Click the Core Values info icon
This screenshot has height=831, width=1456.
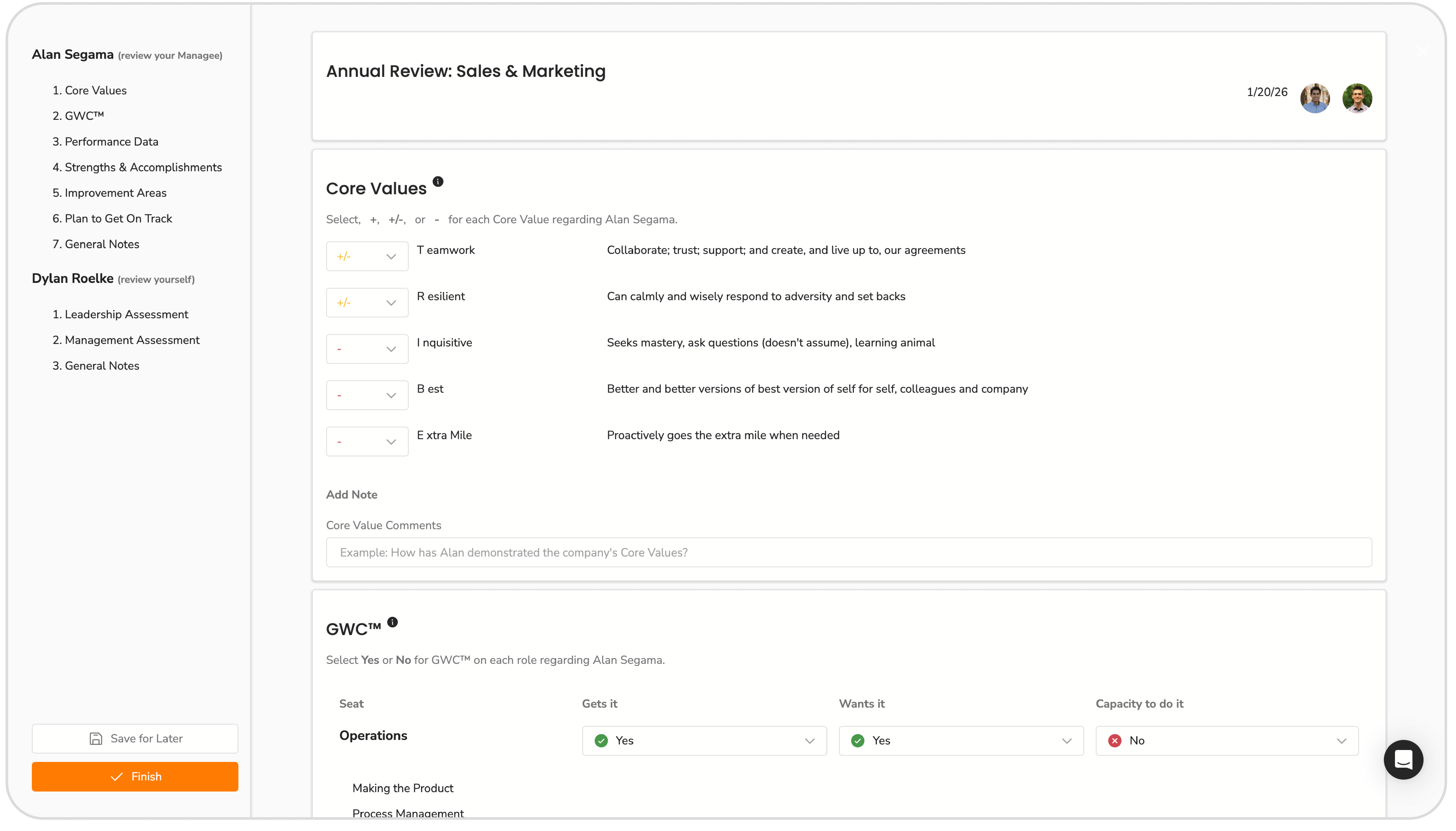tap(438, 182)
